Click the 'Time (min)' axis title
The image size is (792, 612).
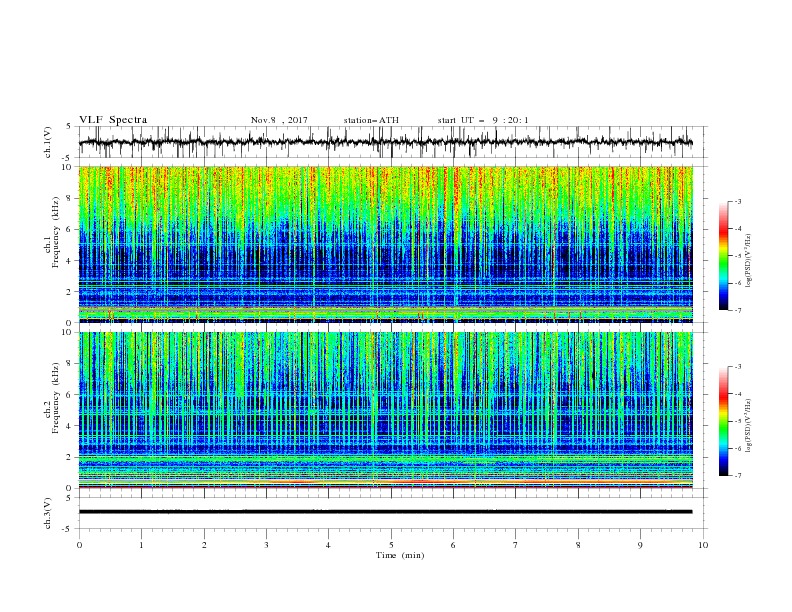[x=400, y=555]
